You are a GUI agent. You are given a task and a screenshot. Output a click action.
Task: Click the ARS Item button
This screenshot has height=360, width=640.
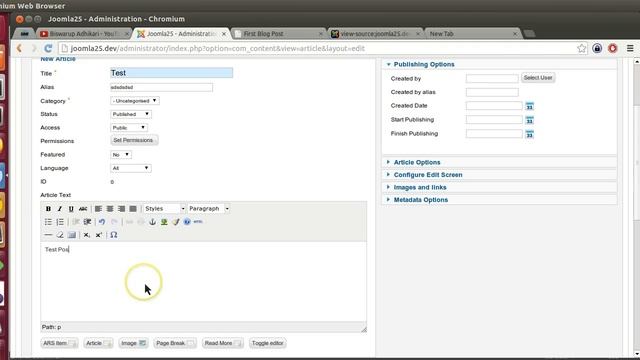pyautogui.click(x=59, y=343)
